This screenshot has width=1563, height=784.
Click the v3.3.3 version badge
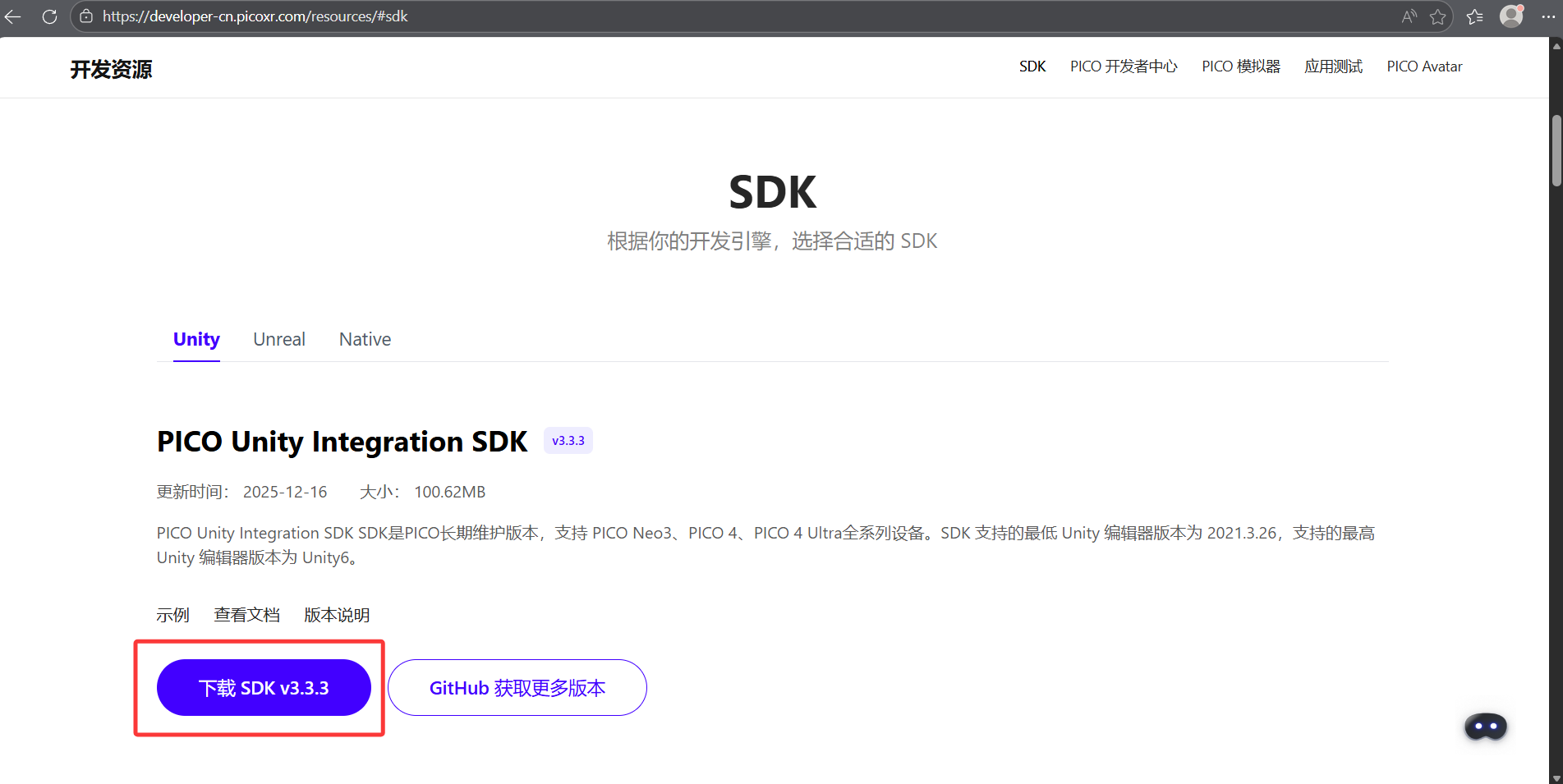pyautogui.click(x=568, y=441)
